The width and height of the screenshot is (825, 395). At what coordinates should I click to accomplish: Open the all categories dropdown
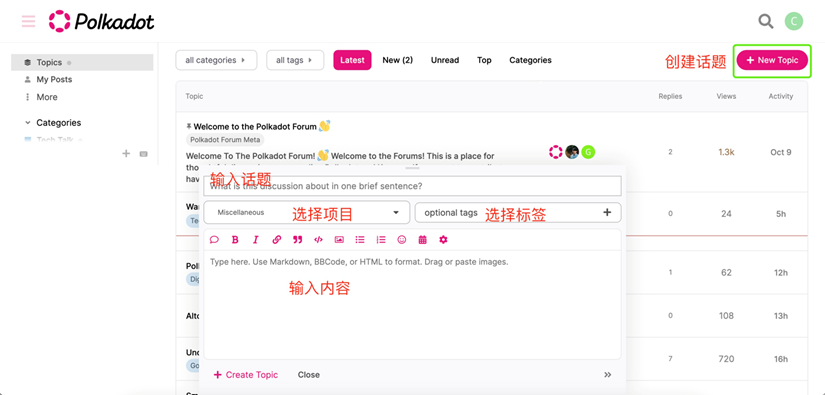[216, 60]
